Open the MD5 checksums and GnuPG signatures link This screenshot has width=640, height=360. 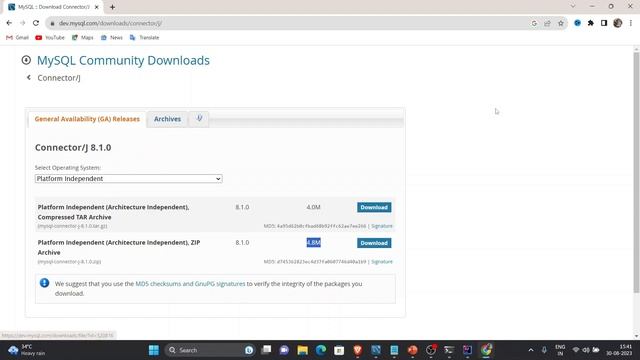click(190, 284)
